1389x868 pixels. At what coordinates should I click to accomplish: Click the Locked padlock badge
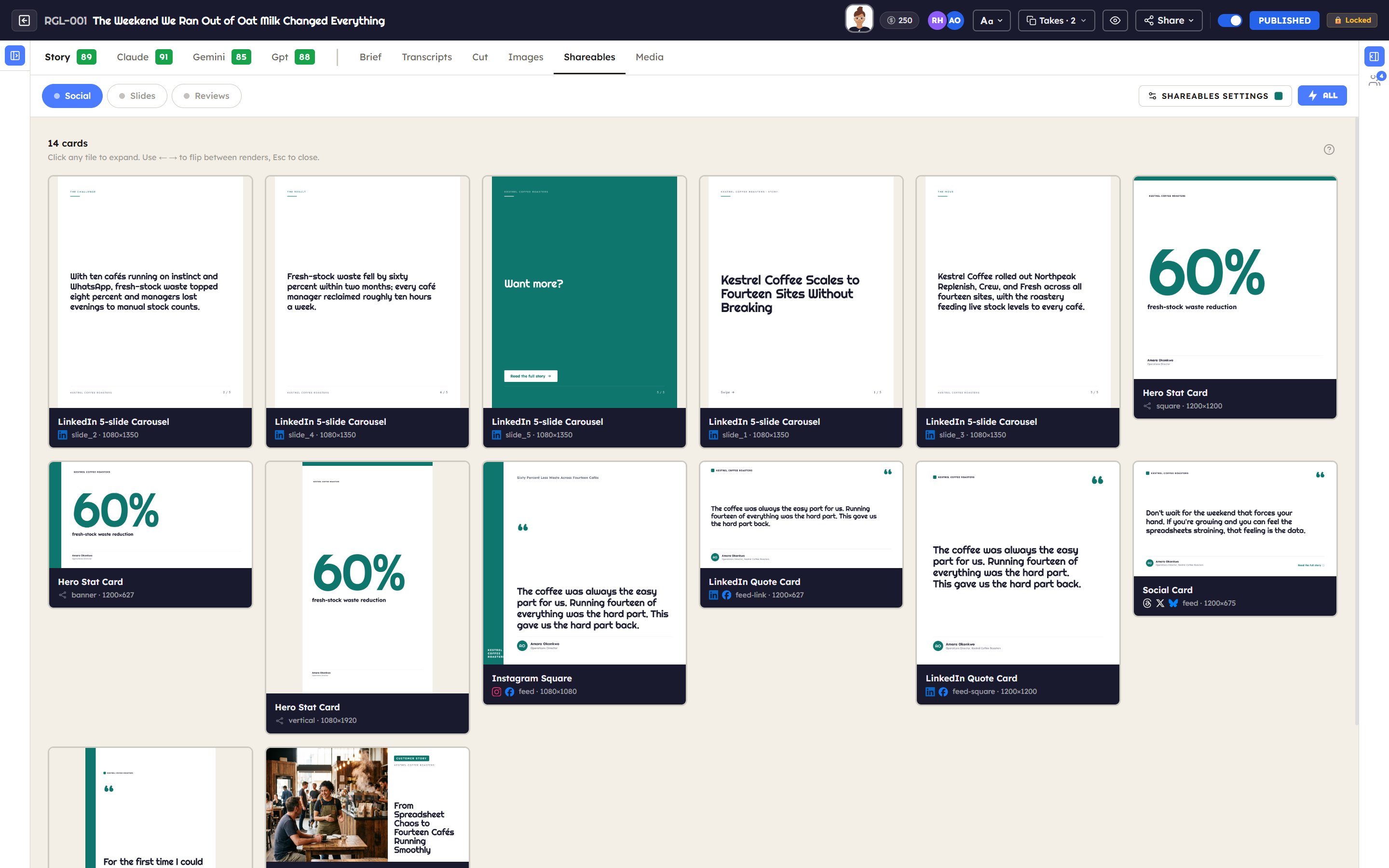1352,20
